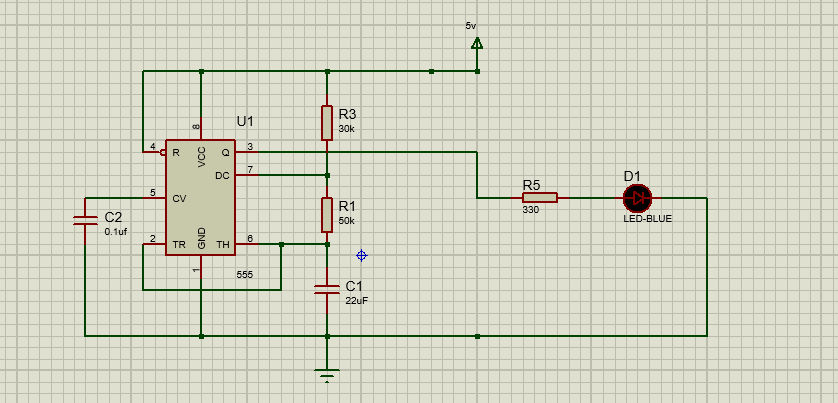Click the C1 reference label

pos(354,285)
